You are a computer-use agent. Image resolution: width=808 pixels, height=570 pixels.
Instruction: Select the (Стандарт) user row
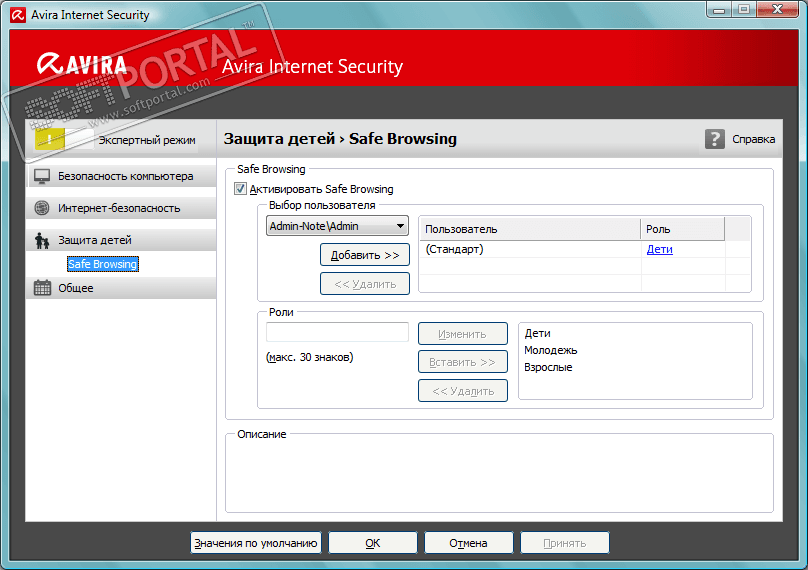tap(572, 249)
